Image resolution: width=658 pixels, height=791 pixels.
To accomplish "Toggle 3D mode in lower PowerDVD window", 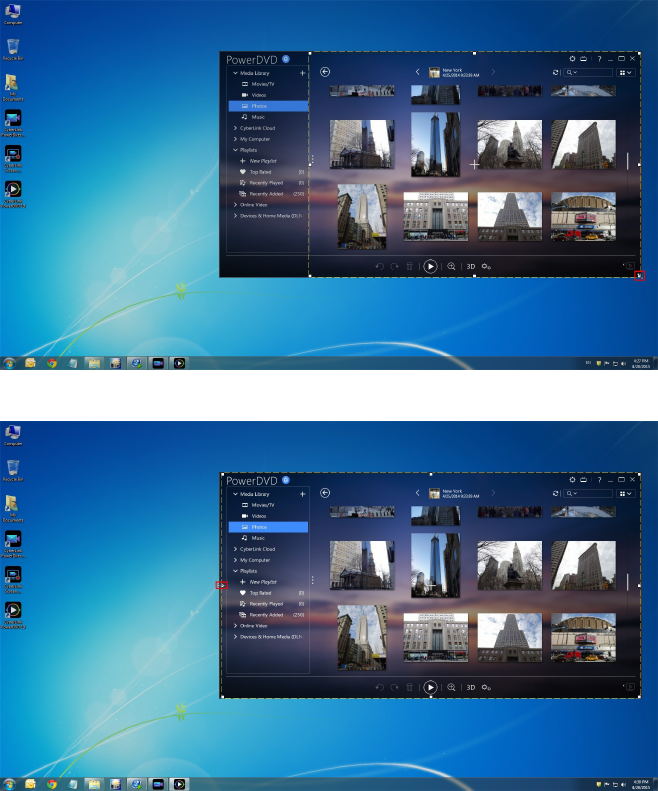I will [x=470, y=687].
